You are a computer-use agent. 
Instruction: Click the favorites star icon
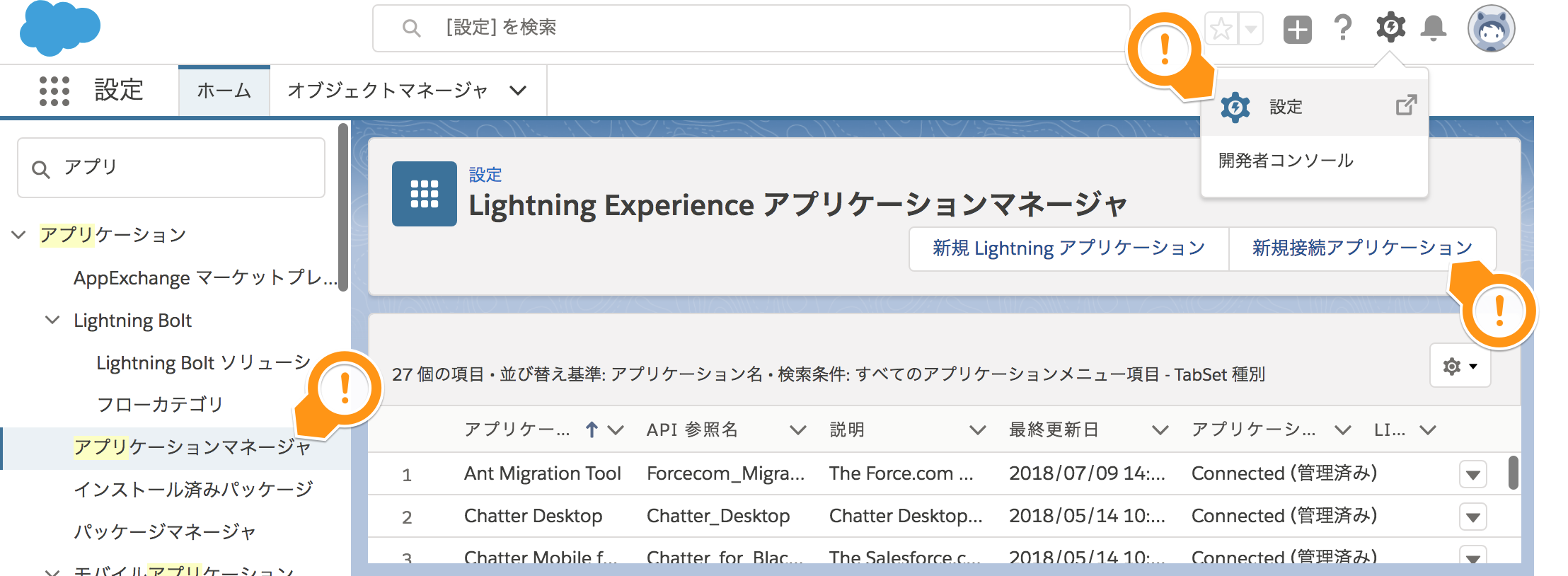1221,29
